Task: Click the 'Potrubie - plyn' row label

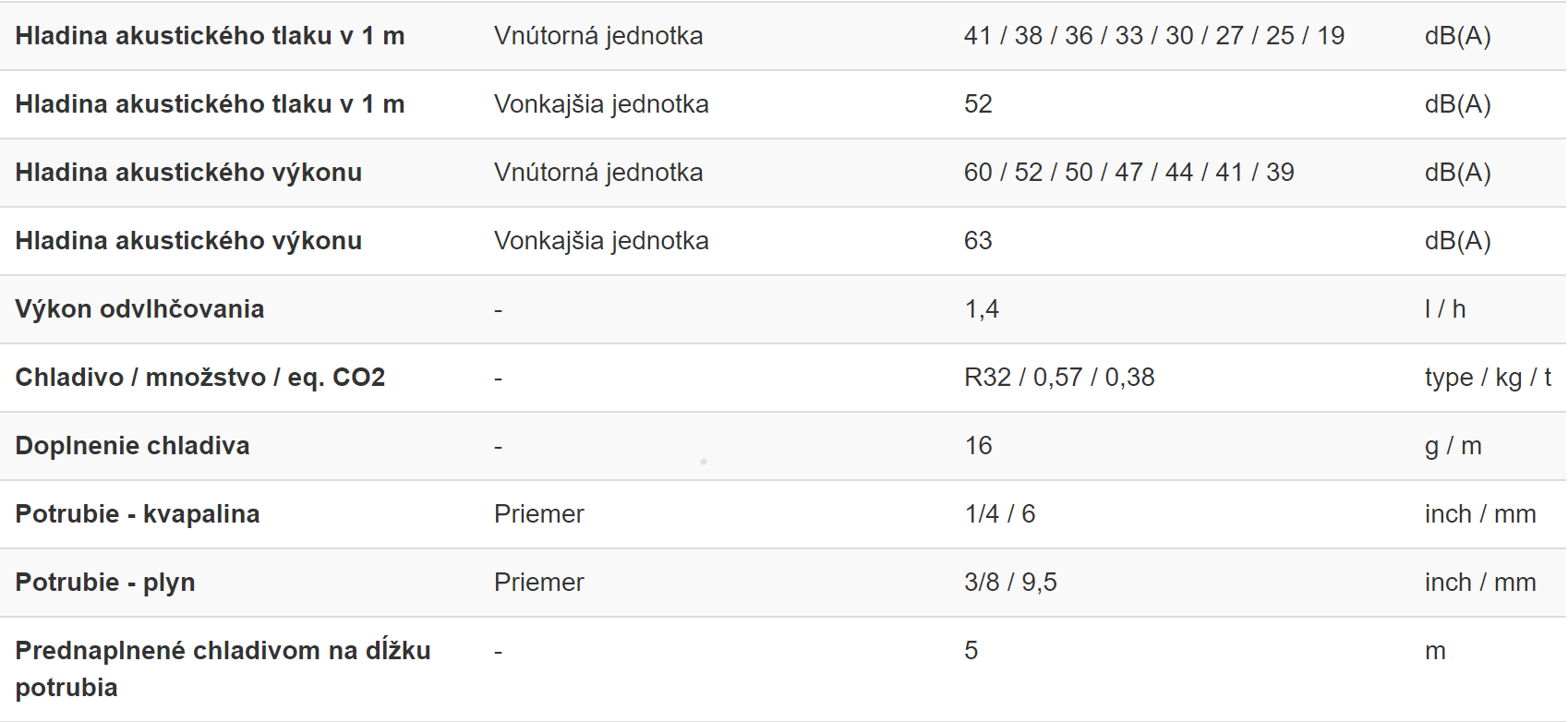Action: (x=105, y=583)
